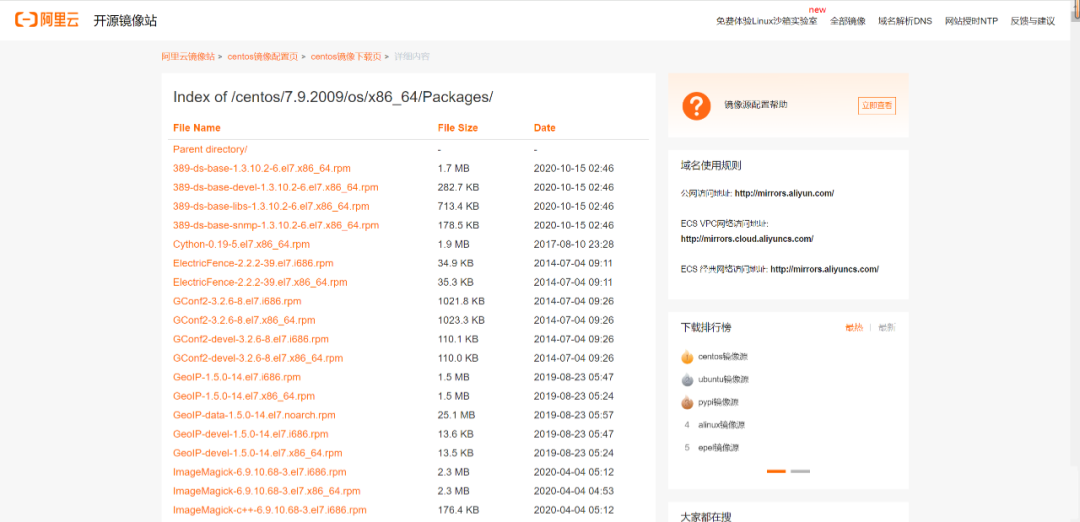The image size is (1080, 522).
Task: Download 389-ds-base-devel-1.3.10.2-6 rpm
Action: 276,187
